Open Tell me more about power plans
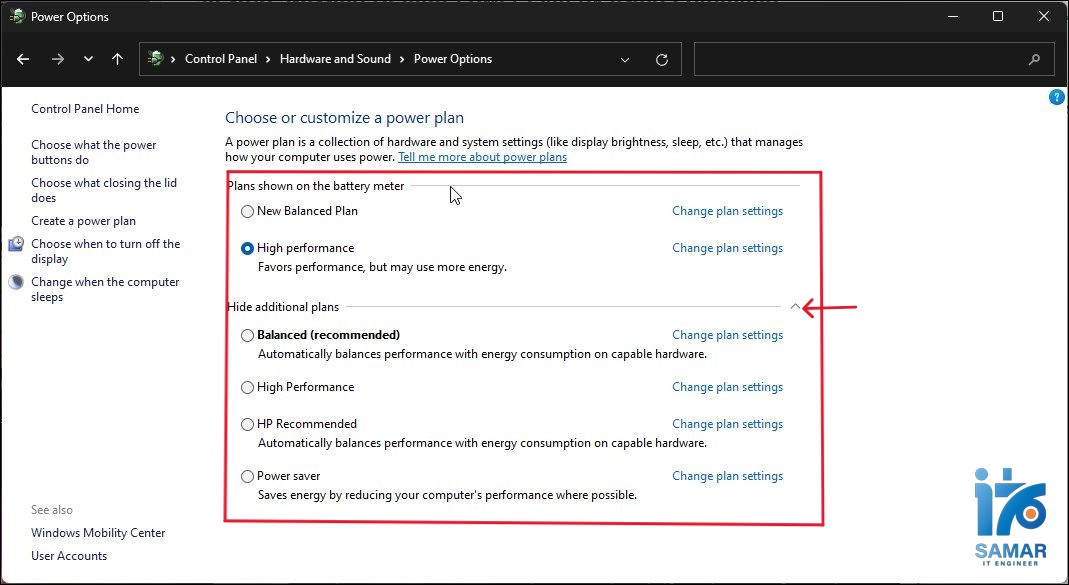The width and height of the screenshot is (1069, 585). click(x=482, y=157)
